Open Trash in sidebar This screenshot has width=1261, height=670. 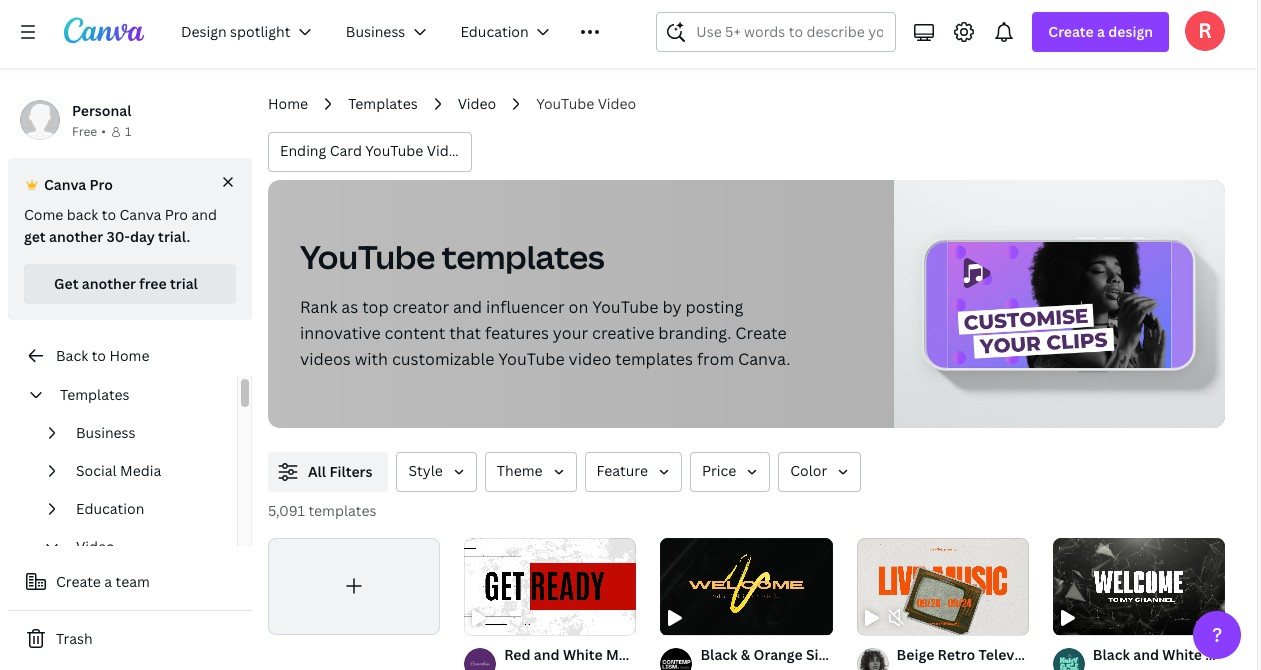coord(74,639)
